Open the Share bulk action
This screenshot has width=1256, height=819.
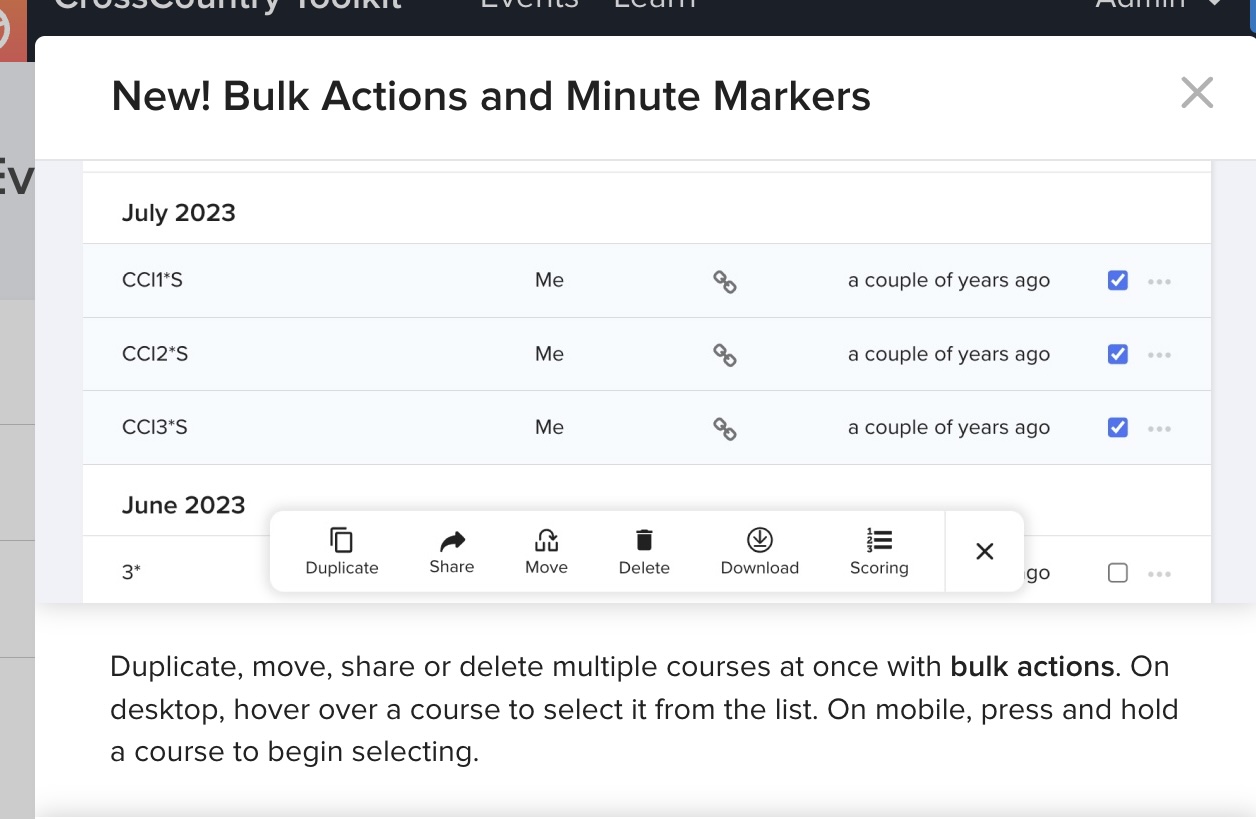pos(451,551)
